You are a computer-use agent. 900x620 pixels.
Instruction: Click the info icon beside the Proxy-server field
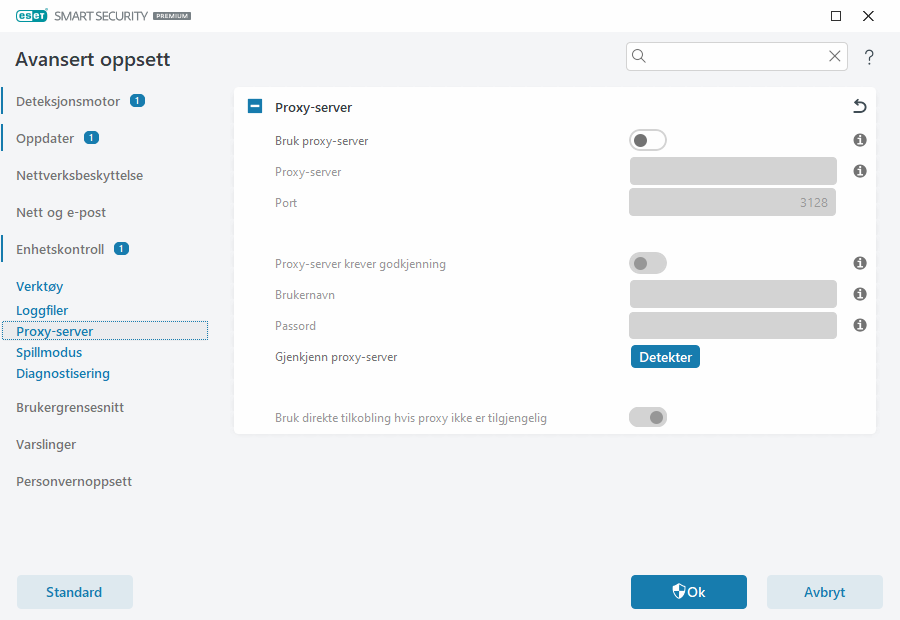pyautogui.click(x=859, y=171)
